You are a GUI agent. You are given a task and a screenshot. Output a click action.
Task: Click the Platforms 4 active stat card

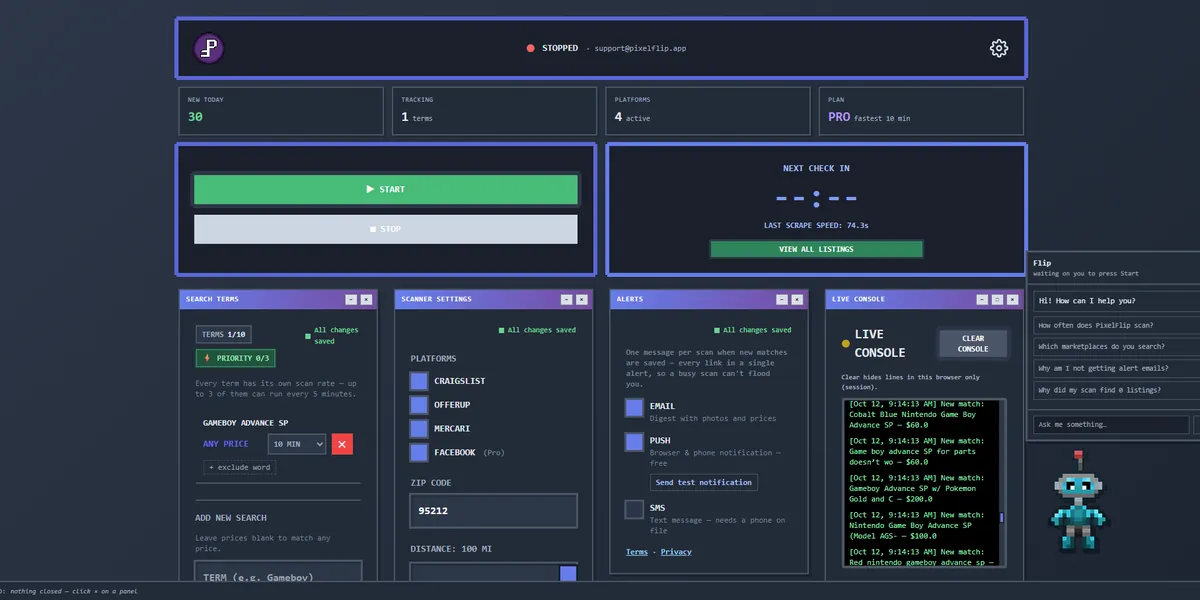[x=707, y=111]
